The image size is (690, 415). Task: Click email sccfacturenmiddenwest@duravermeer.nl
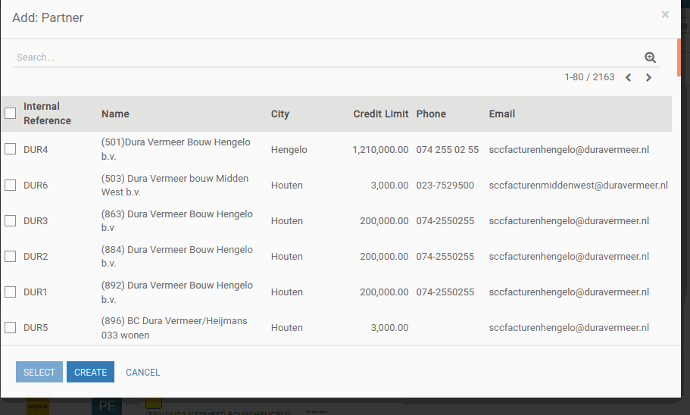pyautogui.click(x=578, y=185)
